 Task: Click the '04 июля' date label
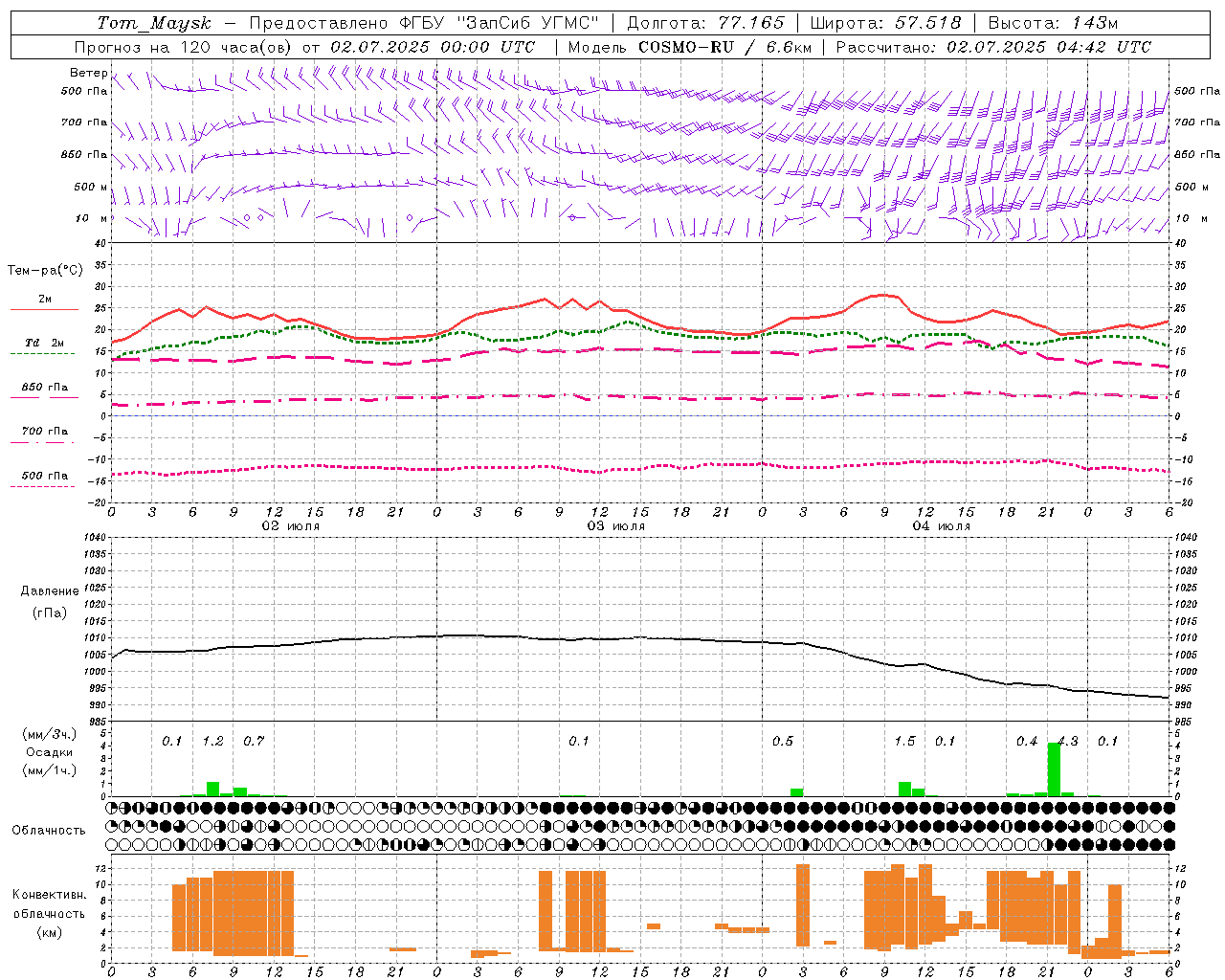tap(942, 526)
